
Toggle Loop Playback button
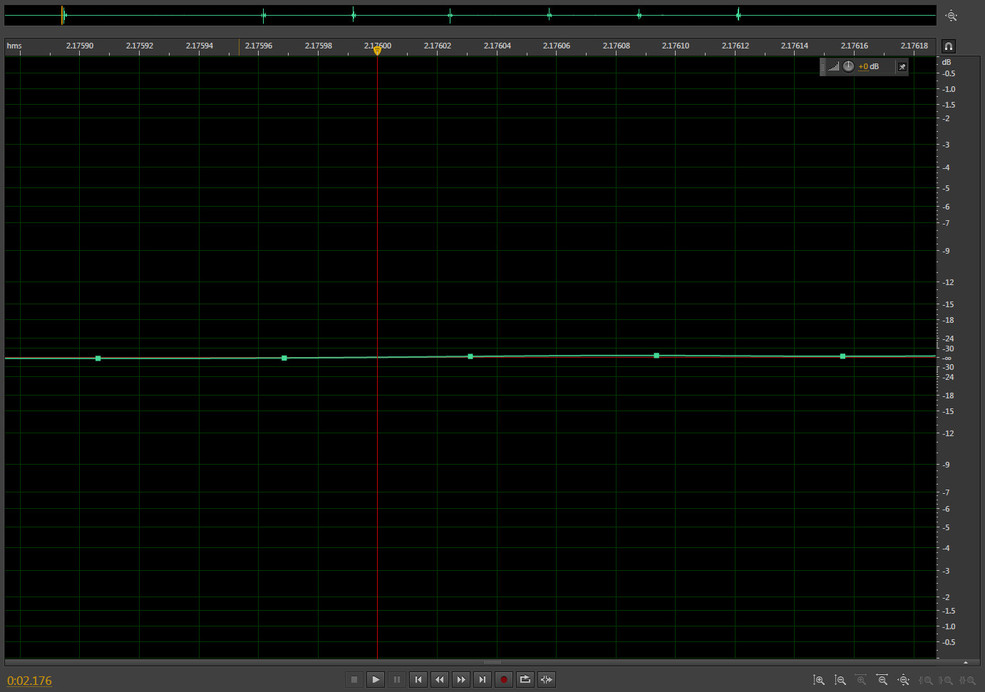point(525,679)
